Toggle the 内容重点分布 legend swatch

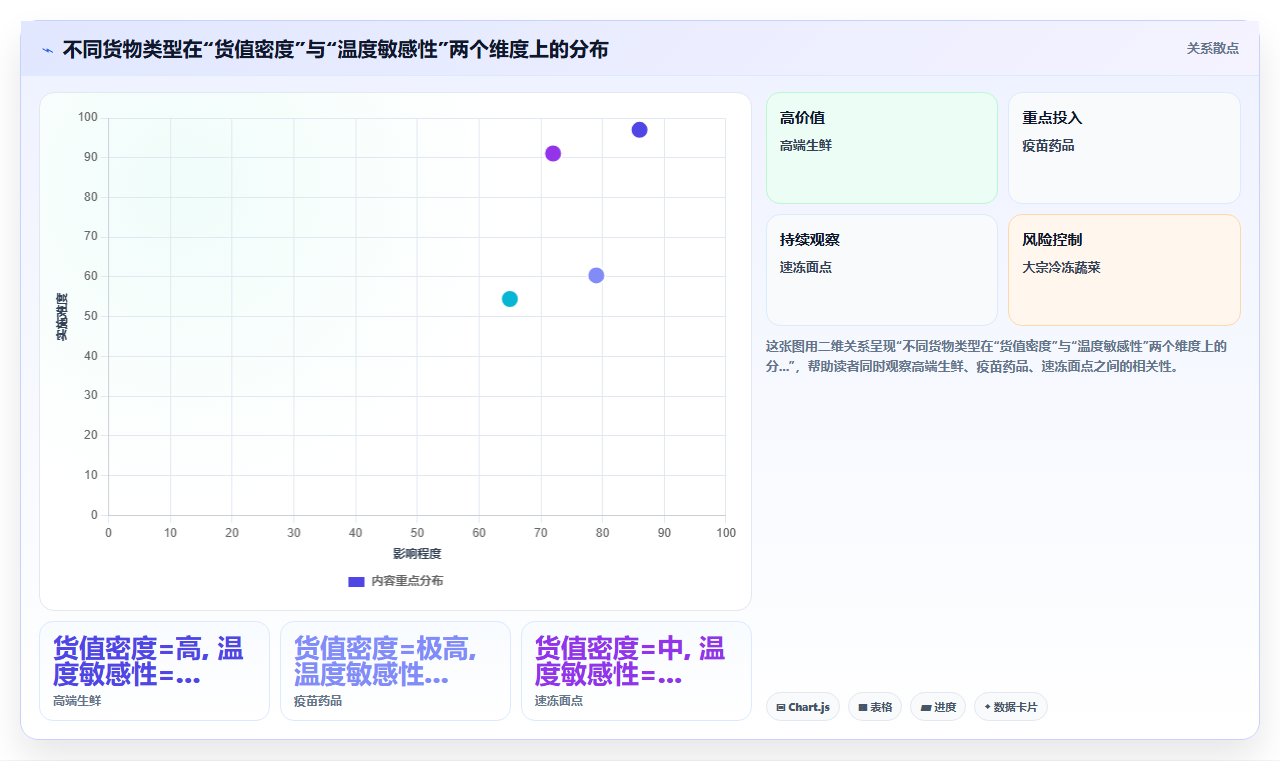pyautogui.click(x=356, y=581)
